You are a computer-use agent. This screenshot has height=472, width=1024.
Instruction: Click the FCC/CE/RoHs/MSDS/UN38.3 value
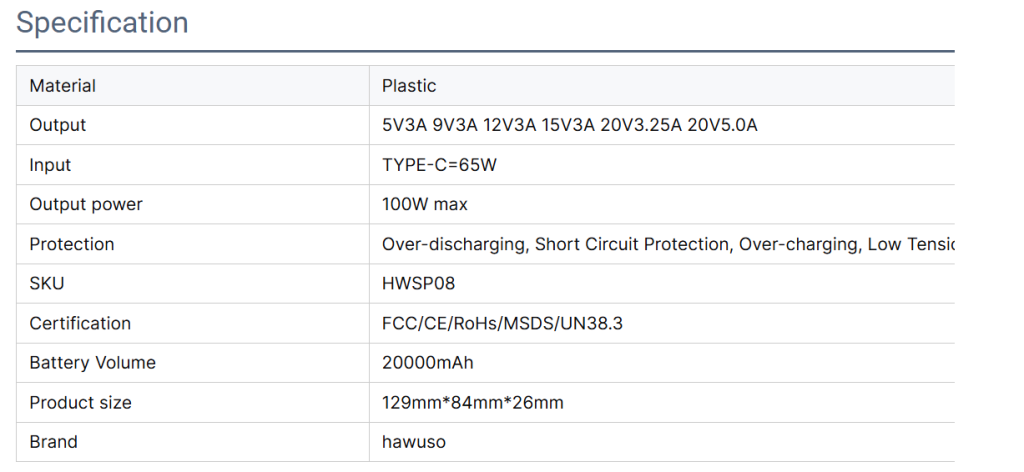click(502, 323)
